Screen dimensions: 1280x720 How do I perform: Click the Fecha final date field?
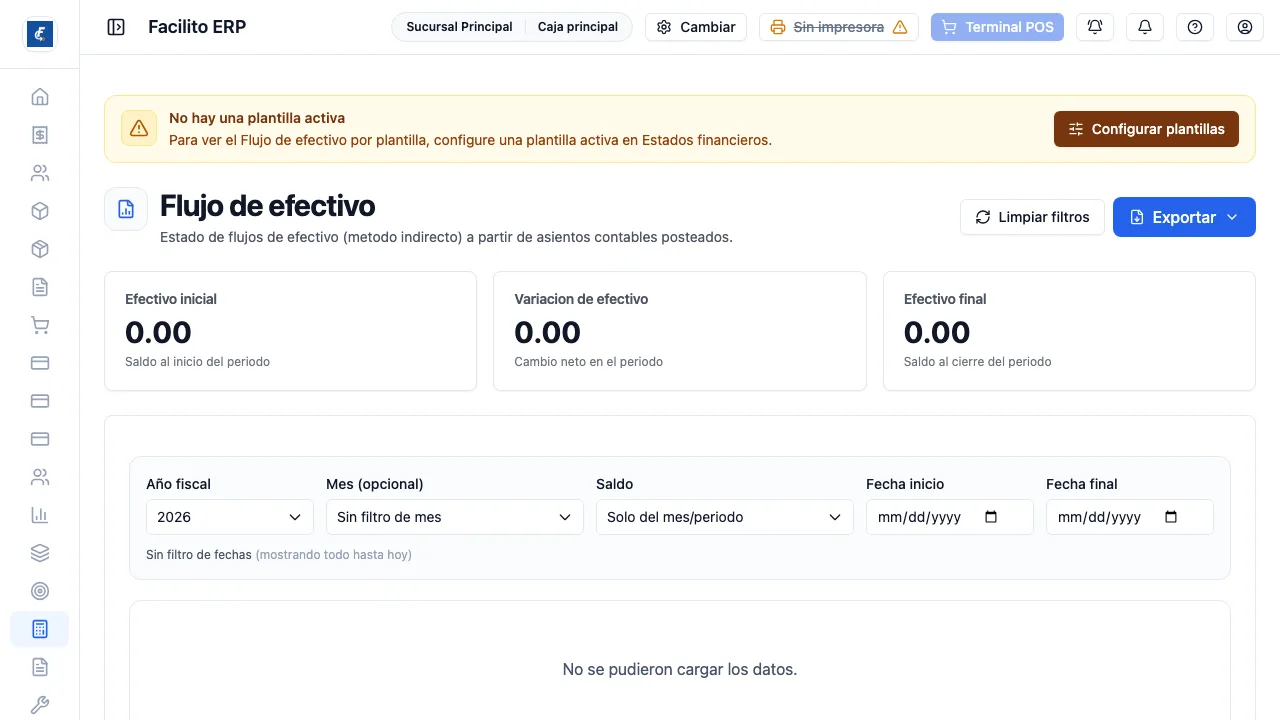coord(1130,517)
